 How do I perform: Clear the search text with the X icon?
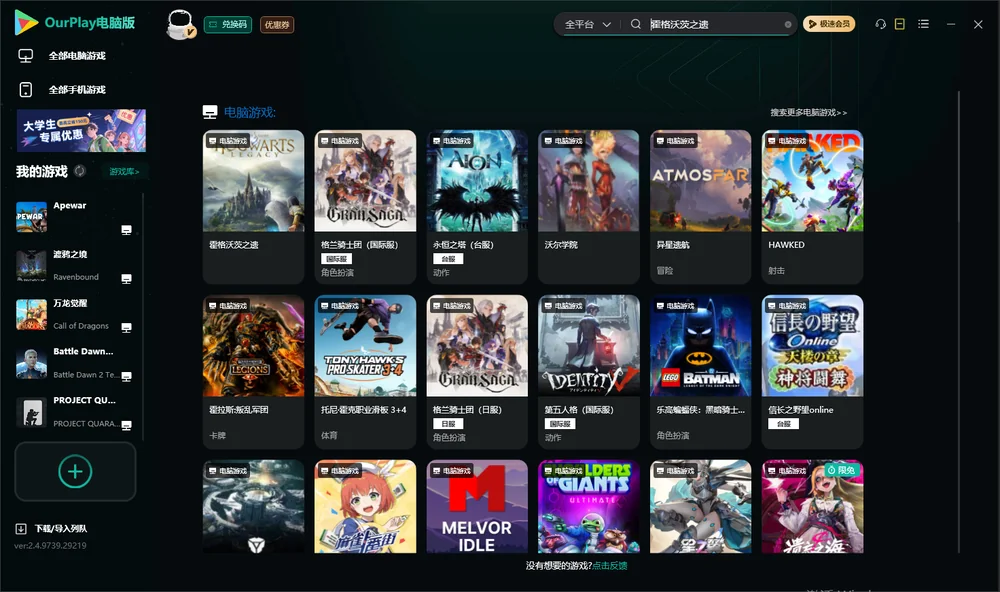tap(788, 25)
